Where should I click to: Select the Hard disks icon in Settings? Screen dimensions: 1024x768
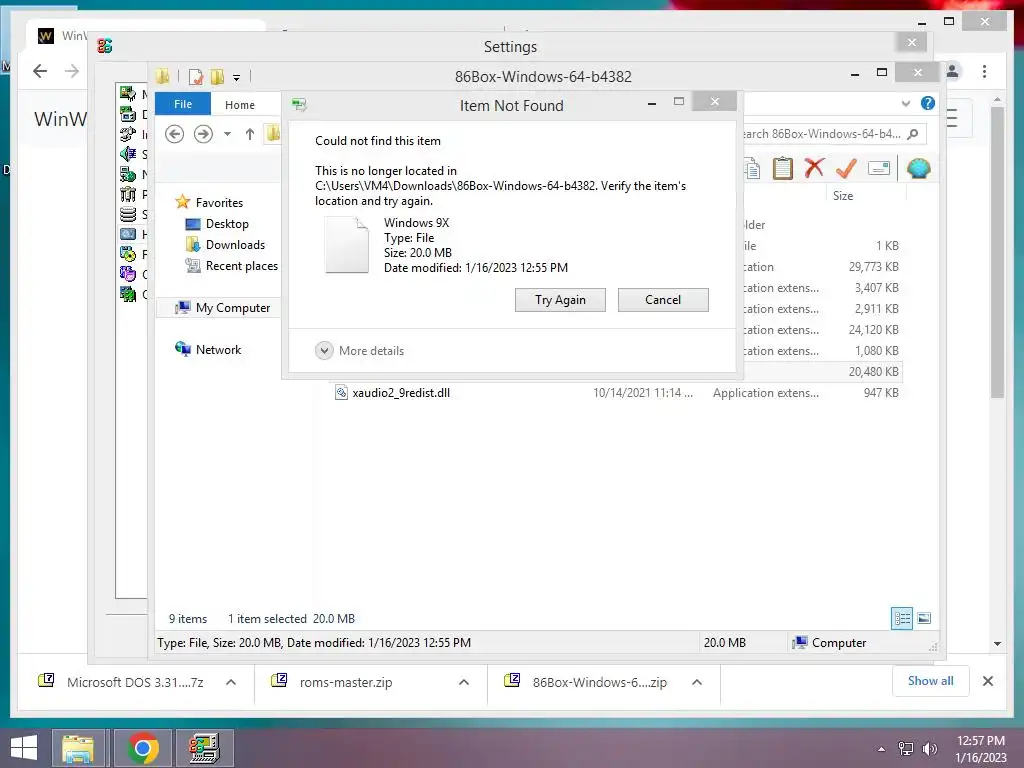[129, 234]
